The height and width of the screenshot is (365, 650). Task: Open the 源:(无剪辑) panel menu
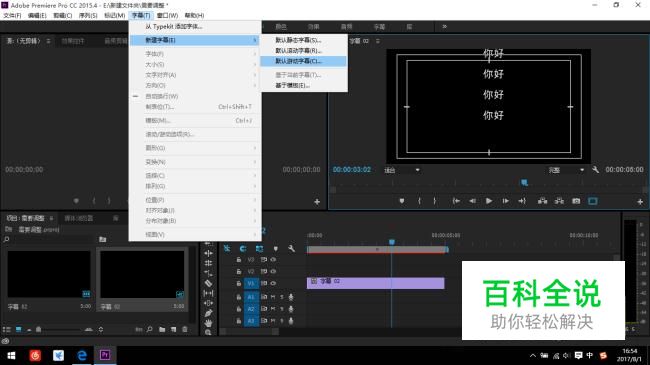[x=49, y=41]
